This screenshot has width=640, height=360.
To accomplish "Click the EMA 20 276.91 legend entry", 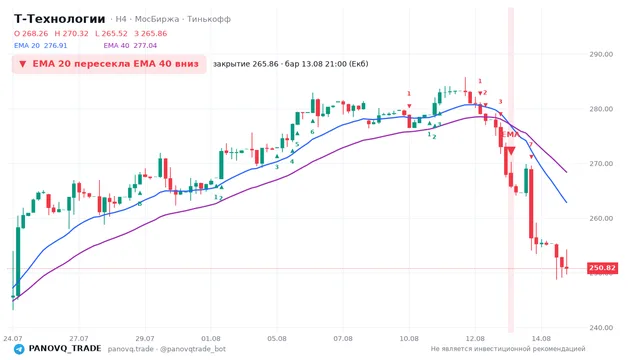I will (x=40, y=45).
